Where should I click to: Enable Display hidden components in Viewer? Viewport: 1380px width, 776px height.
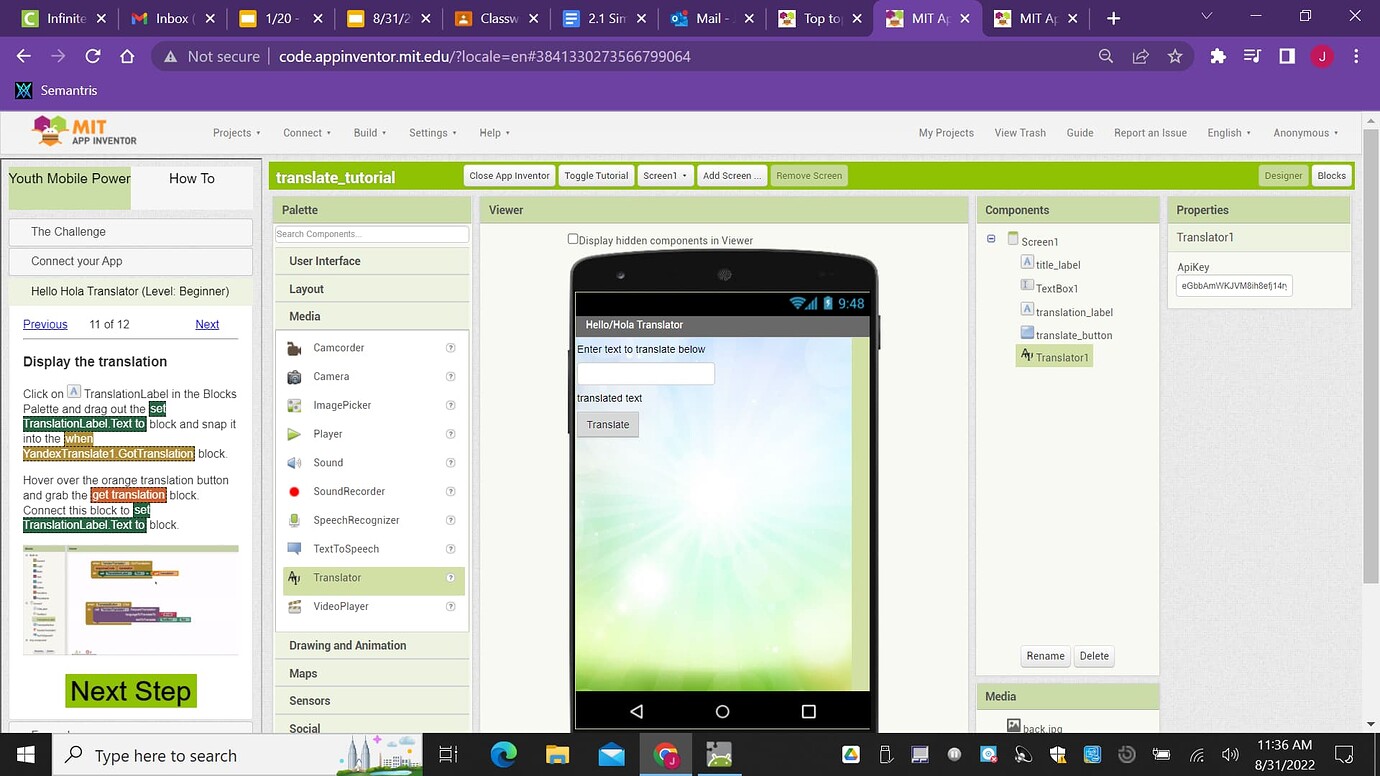(x=572, y=238)
